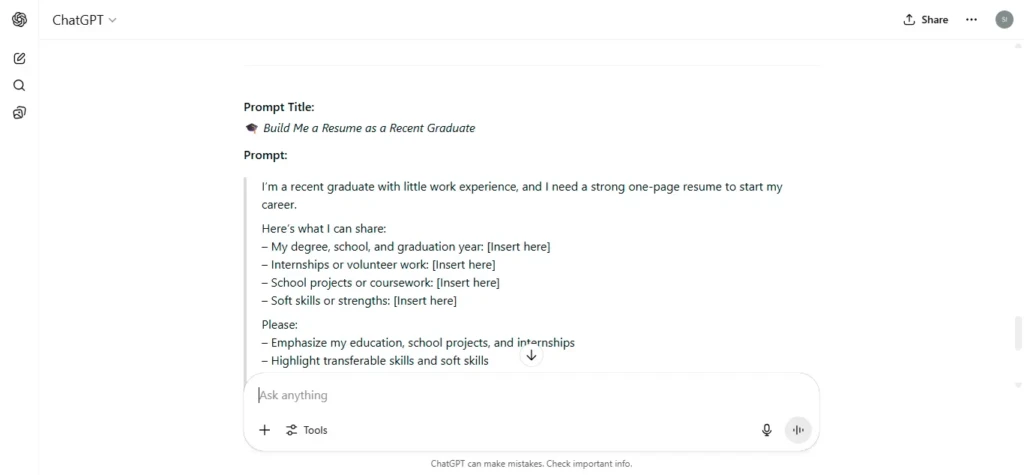Viewport: 1024px width, 475px height.
Task: Share this conversation via Share button
Action: (x=925, y=20)
